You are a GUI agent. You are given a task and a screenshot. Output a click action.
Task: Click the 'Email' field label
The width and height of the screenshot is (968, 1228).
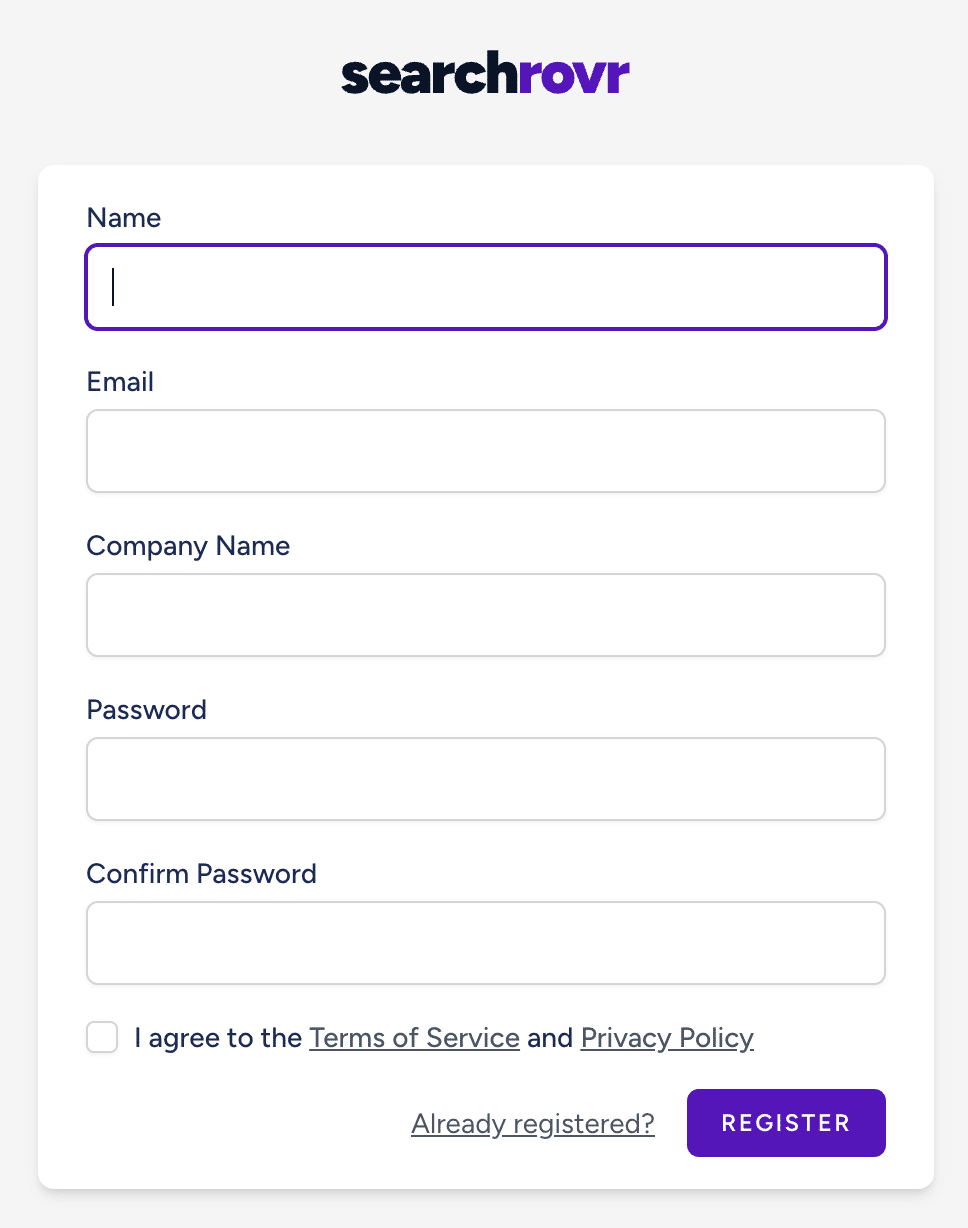pyautogui.click(x=120, y=382)
